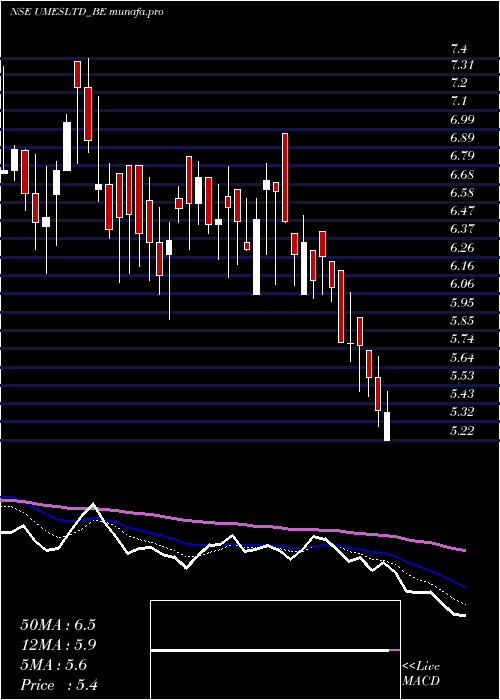Click the 6.06 price axis label
This screenshot has height=700, width=500.
pyautogui.click(x=462, y=284)
